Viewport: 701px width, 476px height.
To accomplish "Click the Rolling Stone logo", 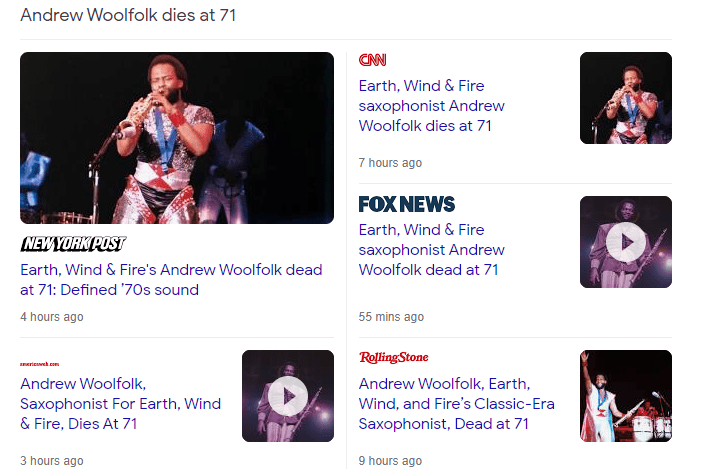I will click(393, 358).
